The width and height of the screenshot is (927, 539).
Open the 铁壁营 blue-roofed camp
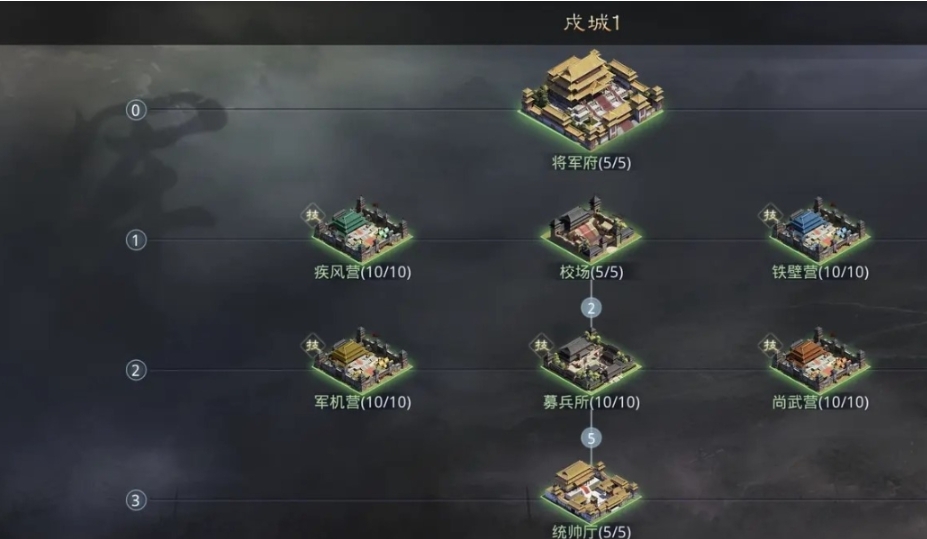click(820, 231)
